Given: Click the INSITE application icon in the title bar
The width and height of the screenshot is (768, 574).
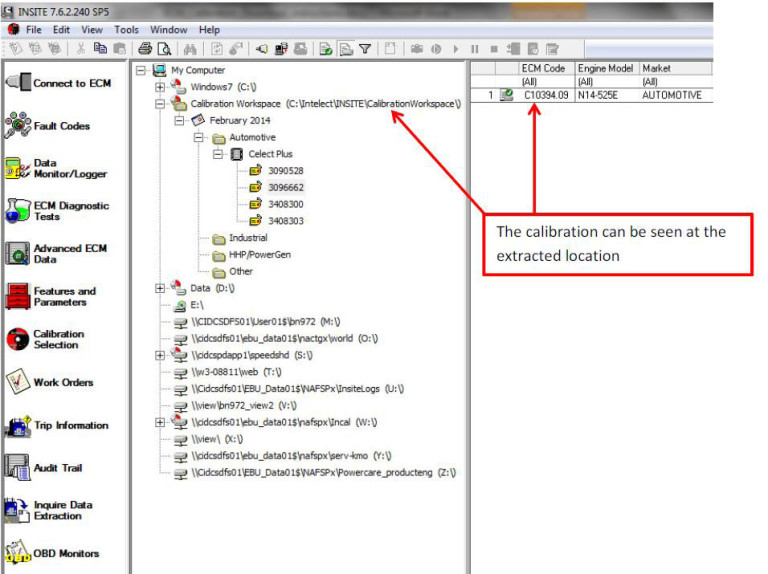Looking at the screenshot, I should [x=8, y=11].
